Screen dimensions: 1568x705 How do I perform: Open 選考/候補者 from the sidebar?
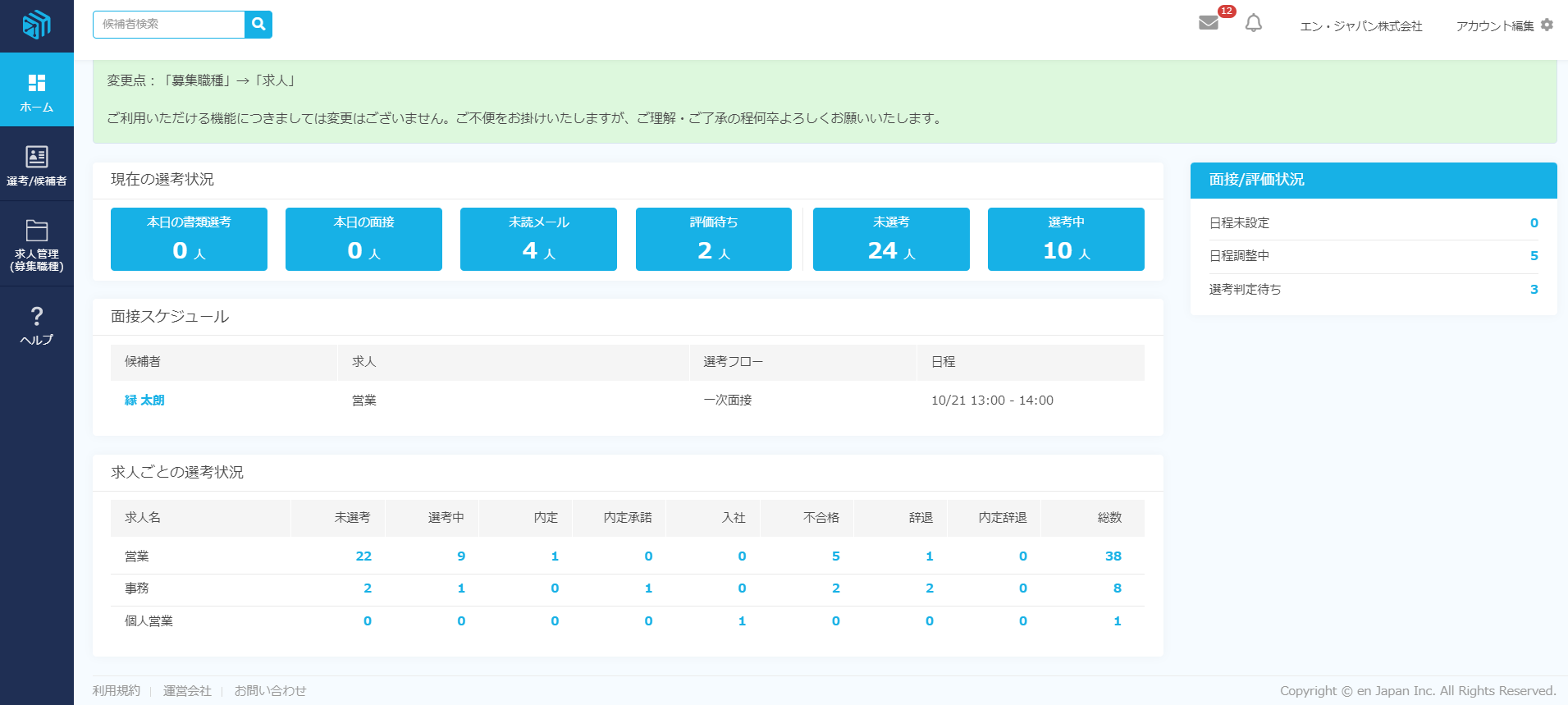(36, 164)
